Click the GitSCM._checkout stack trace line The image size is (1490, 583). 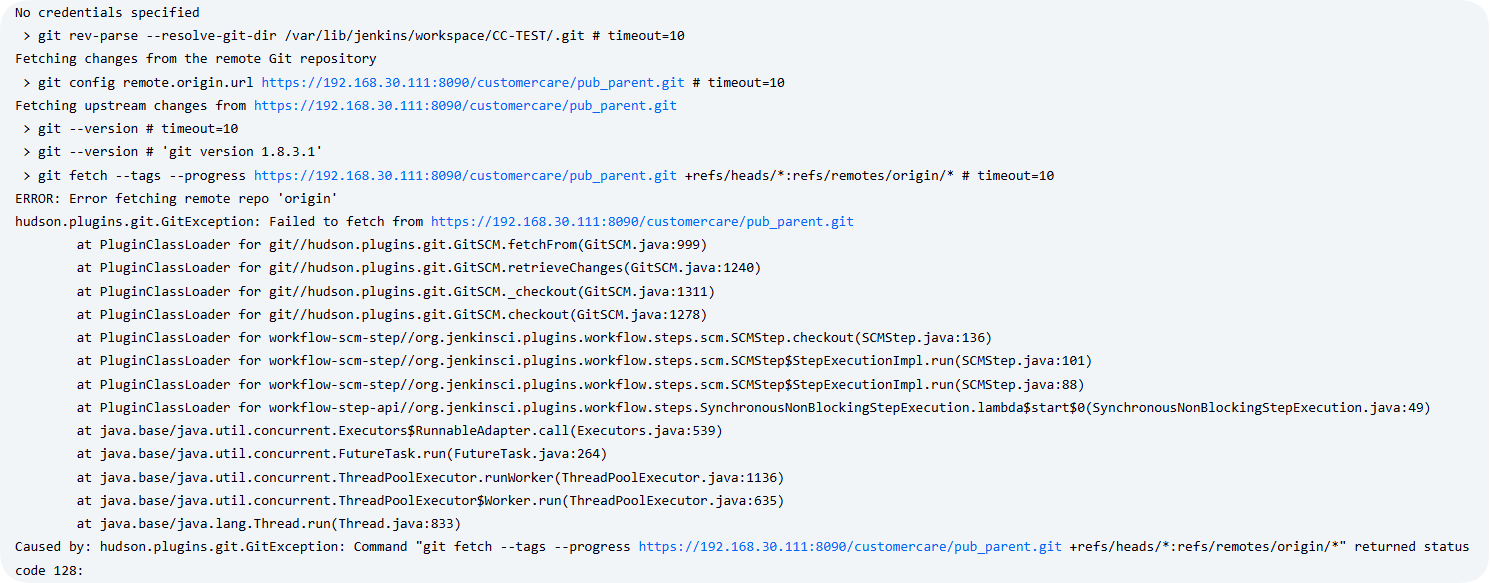coord(395,291)
